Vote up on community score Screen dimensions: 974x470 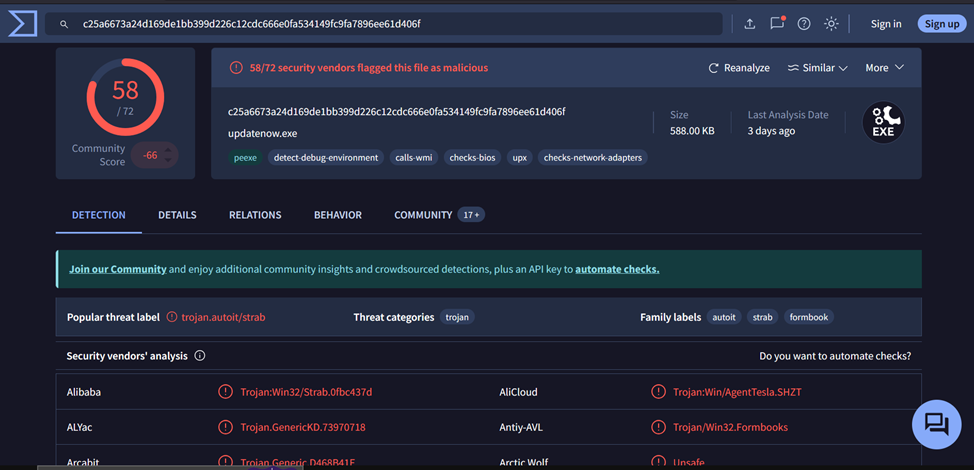click(168, 150)
